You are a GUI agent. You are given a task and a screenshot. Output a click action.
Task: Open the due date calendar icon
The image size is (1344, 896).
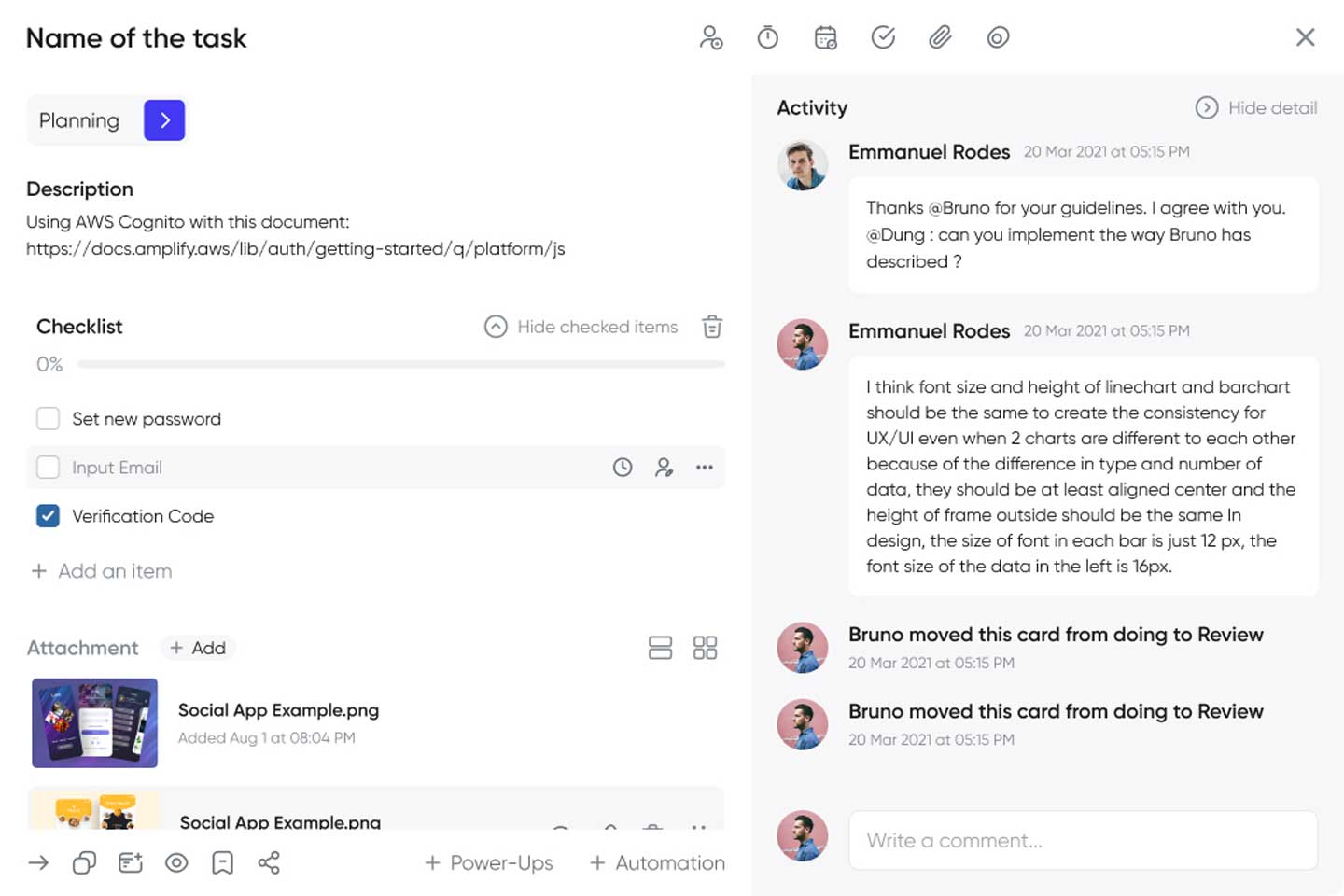825,37
